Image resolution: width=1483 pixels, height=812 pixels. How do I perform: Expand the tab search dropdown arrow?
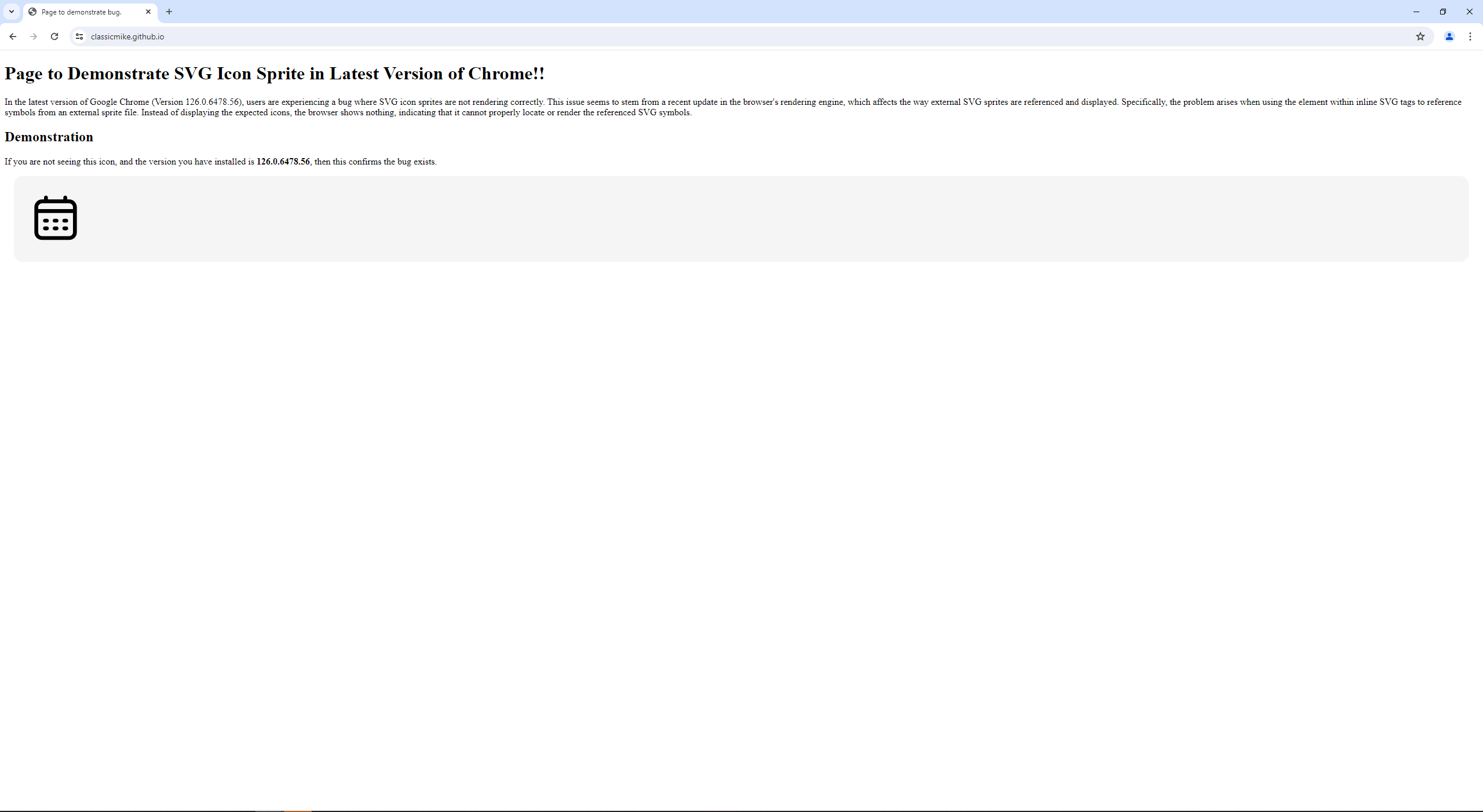(11, 12)
